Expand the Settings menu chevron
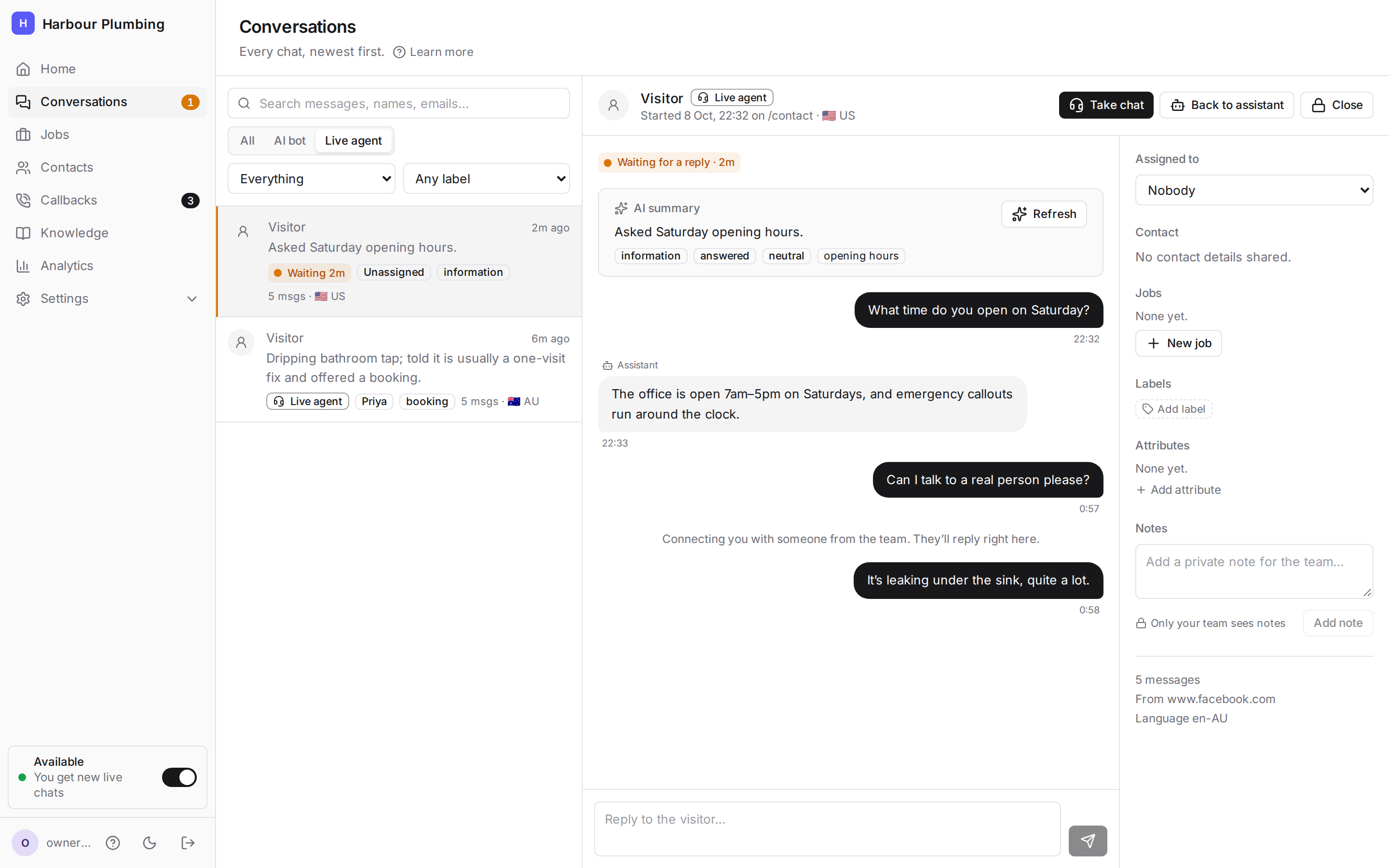 click(x=192, y=298)
